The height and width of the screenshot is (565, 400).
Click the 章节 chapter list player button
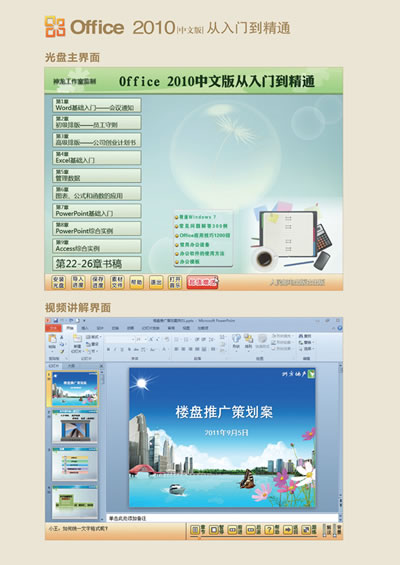pos(197,530)
